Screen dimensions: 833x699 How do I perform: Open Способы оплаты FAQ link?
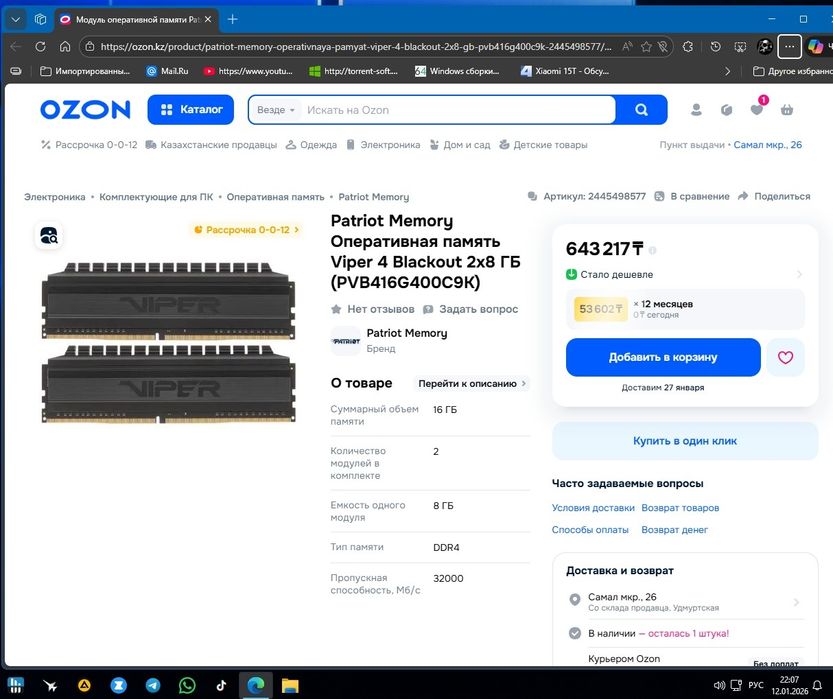(590, 530)
